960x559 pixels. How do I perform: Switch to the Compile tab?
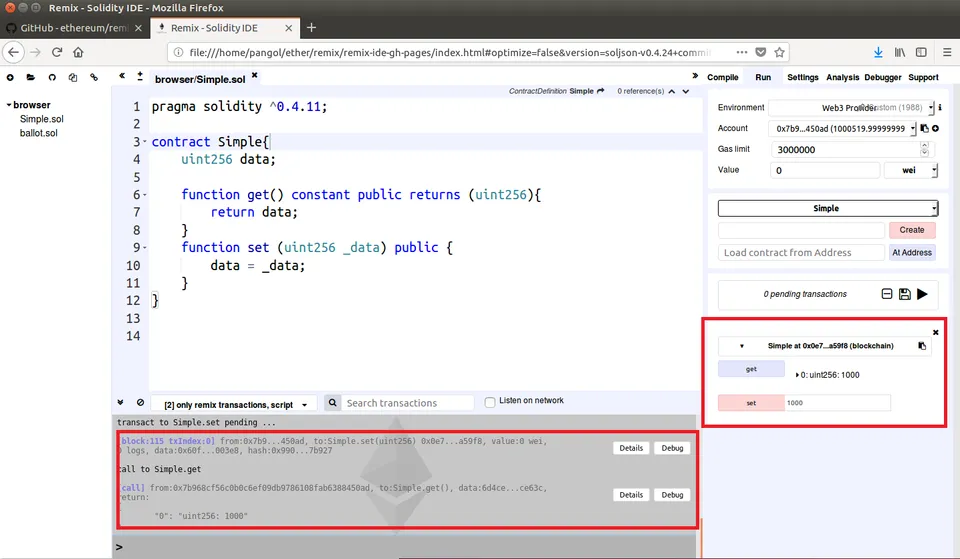[722, 77]
